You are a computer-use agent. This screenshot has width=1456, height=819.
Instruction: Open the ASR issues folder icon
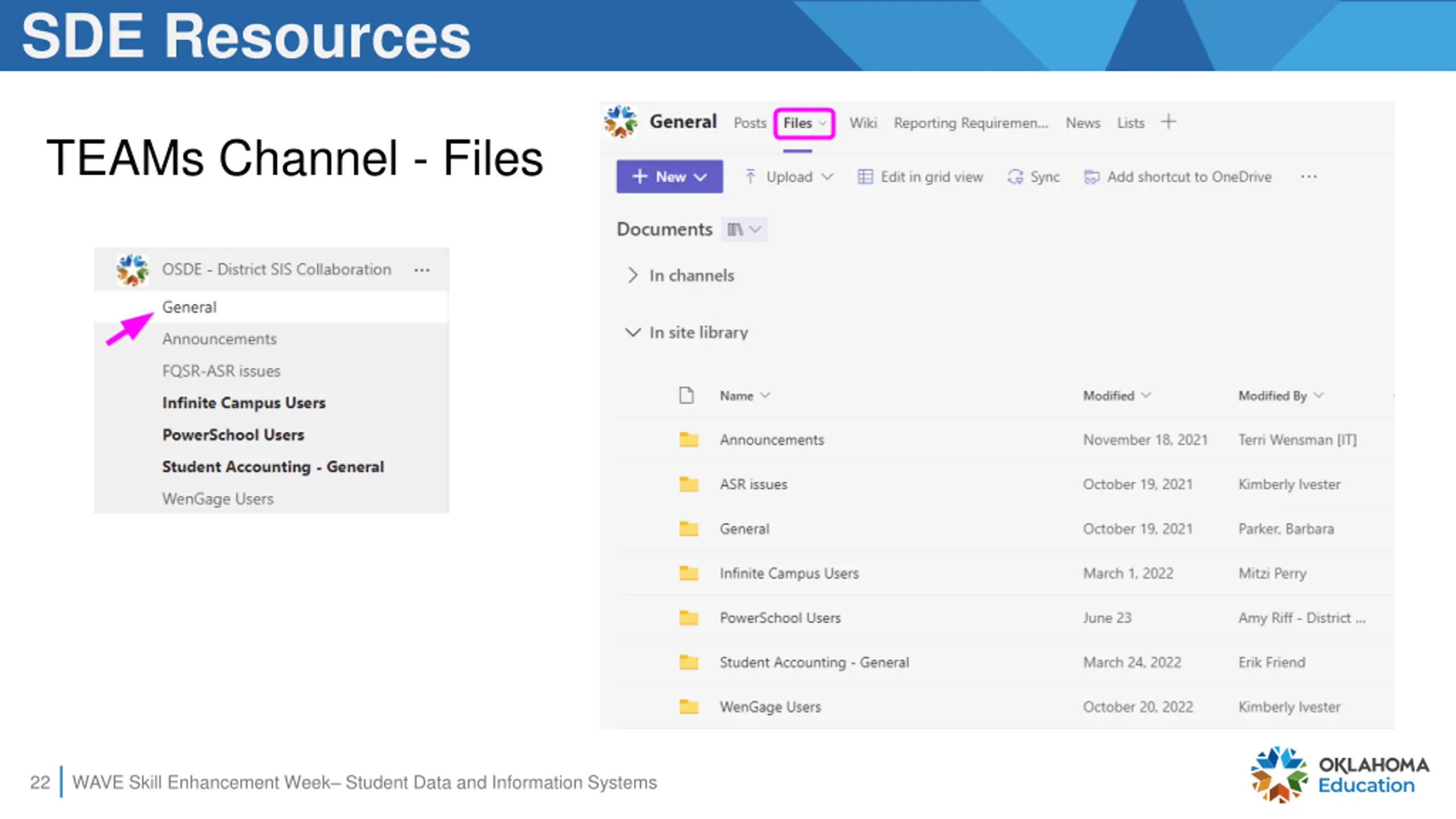point(689,484)
